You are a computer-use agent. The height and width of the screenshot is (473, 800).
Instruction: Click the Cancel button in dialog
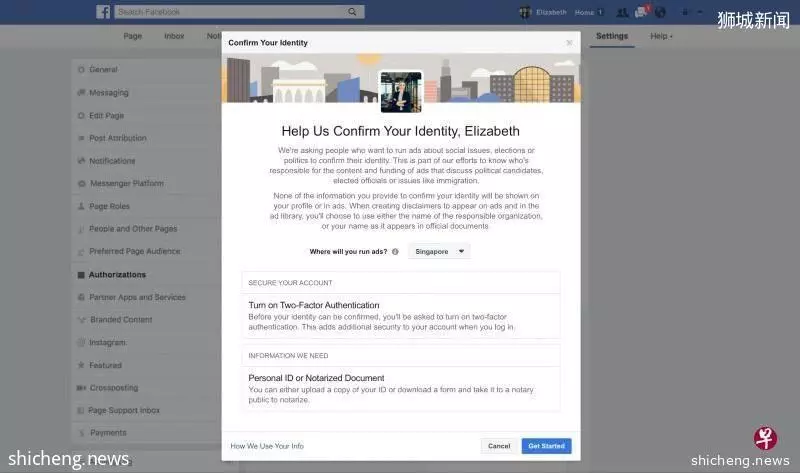point(499,446)
